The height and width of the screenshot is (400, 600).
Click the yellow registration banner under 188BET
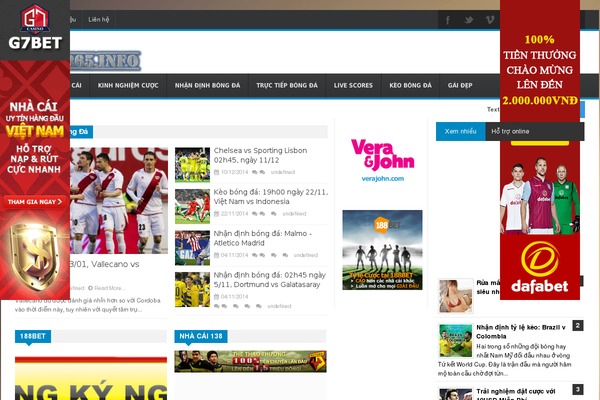pos(91,379)
